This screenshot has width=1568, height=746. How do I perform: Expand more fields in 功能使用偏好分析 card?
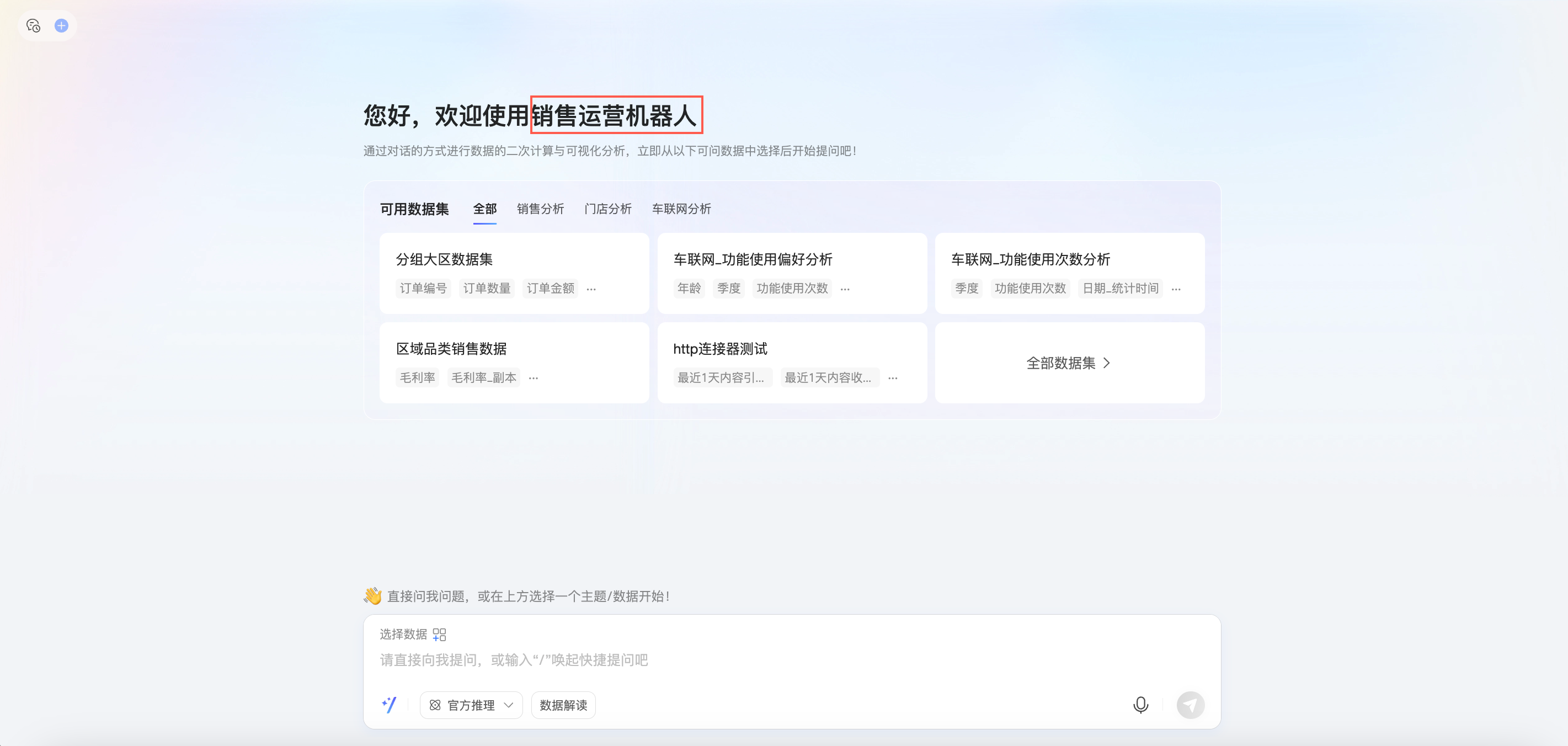click(x=845, y=289)
